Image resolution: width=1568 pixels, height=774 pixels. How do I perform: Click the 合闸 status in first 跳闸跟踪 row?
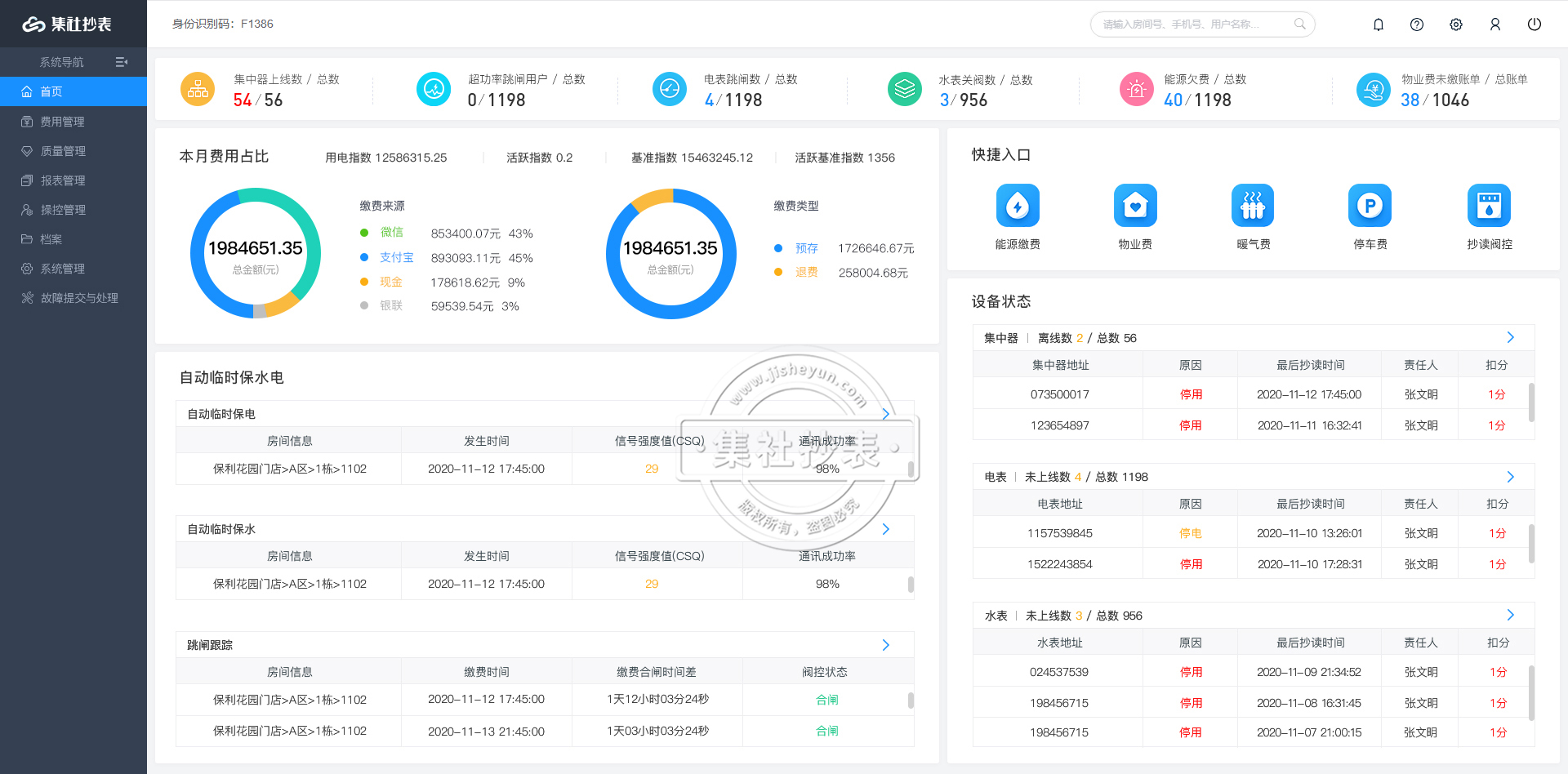tap(826, 700)
